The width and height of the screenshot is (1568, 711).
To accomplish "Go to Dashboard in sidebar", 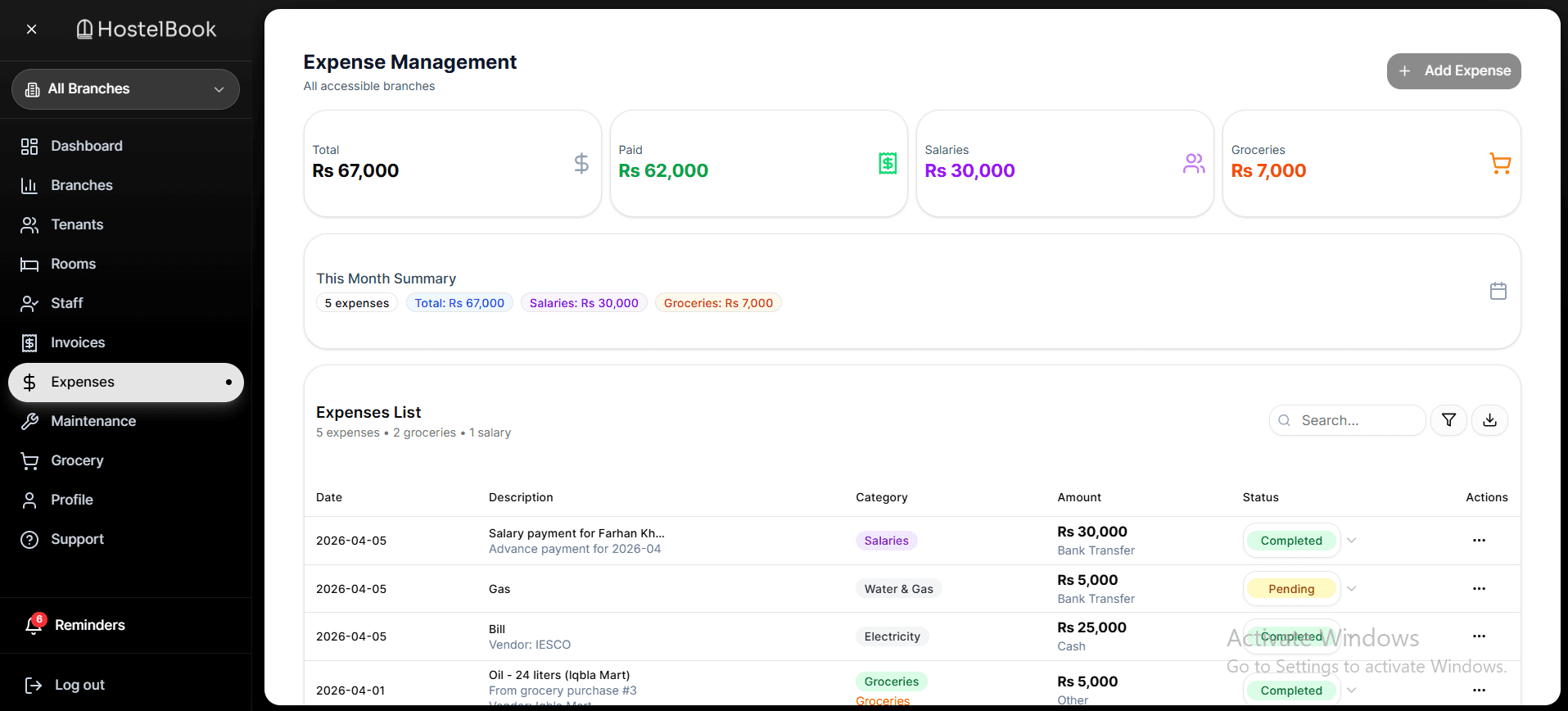I will pos(125,146).
